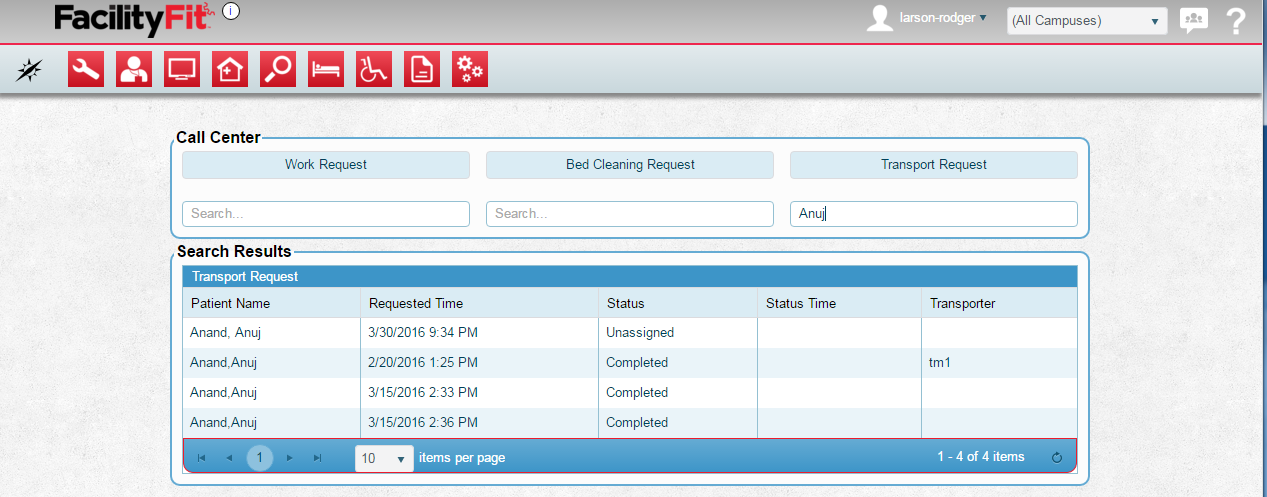Open the house with plus icon
The width and height of the screenshot is (1267, 497).
(x=230, y=69)
